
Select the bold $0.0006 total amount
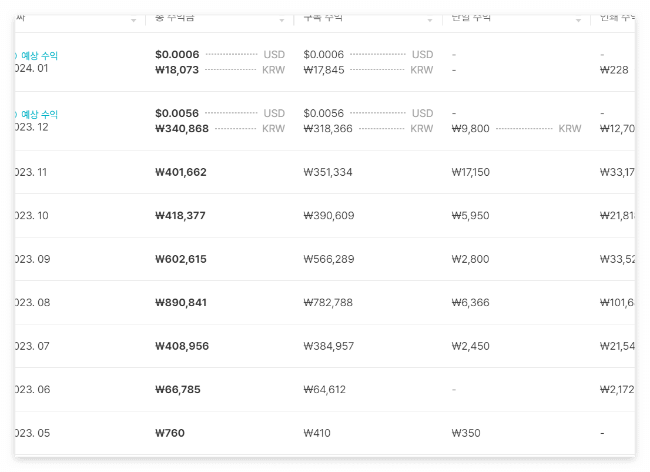tap(177, 54)
